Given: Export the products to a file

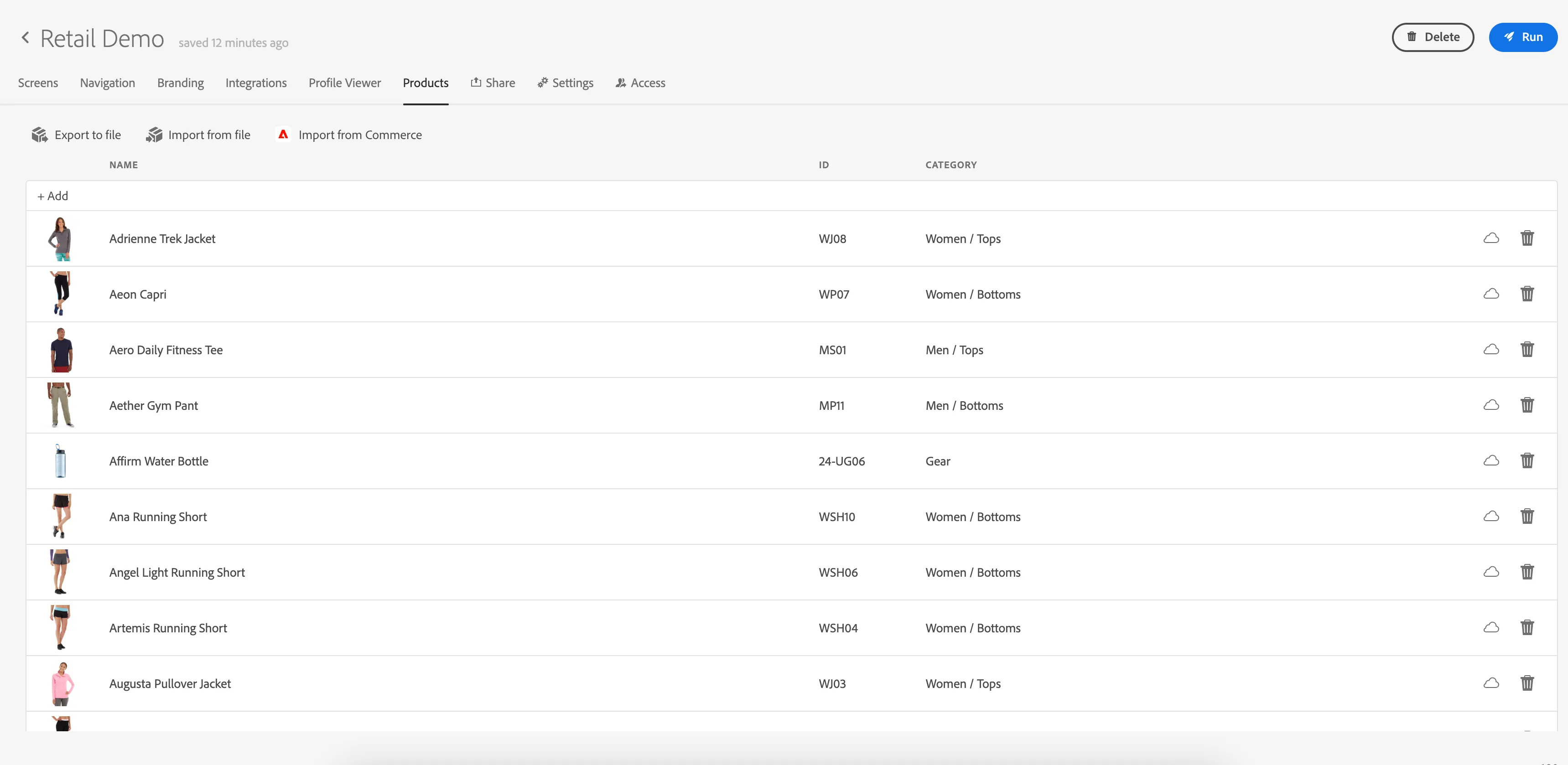Looking at the screenshot, I should click(x=76, y=135).
